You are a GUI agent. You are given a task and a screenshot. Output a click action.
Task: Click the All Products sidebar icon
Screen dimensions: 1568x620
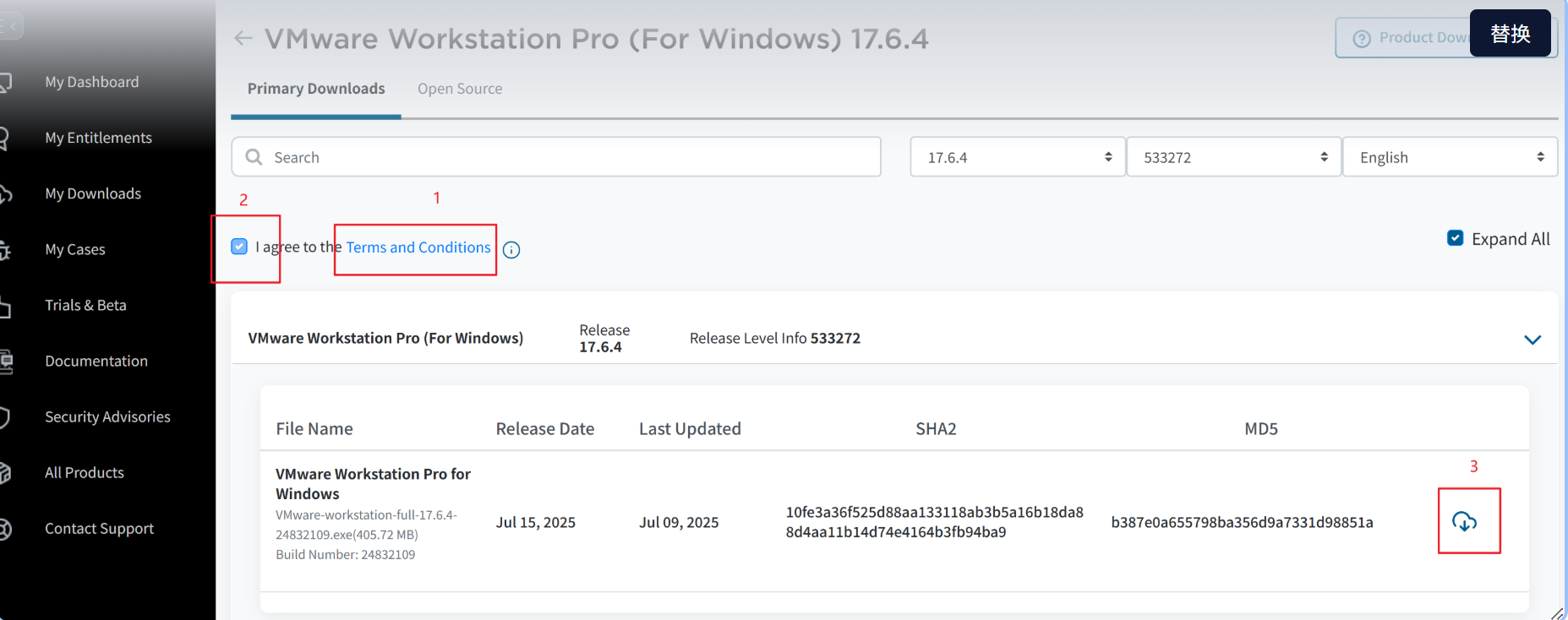5,473
